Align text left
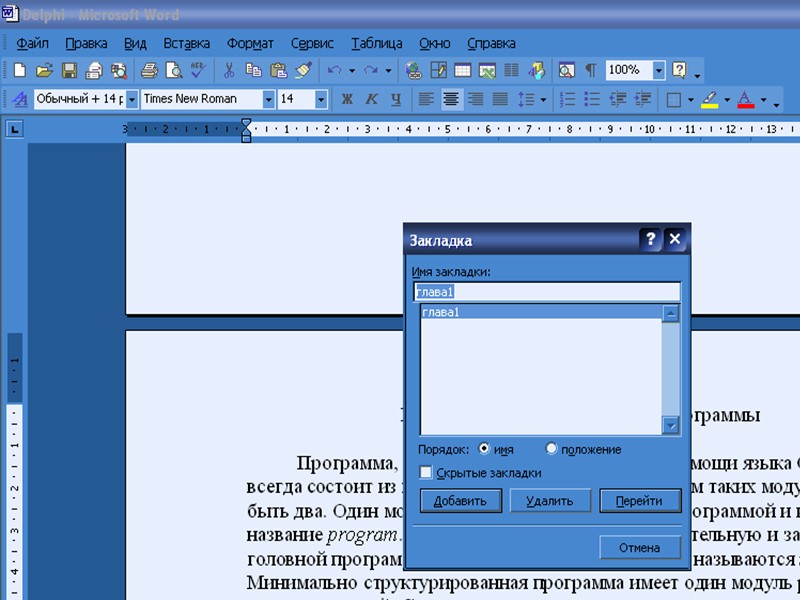Viewport: 800px width, 600px height. [426, 99]
